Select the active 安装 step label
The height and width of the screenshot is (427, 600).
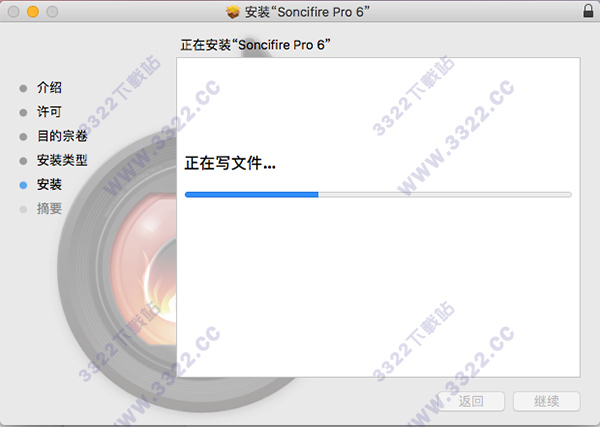pyautogui.click(x=49, y=184)
